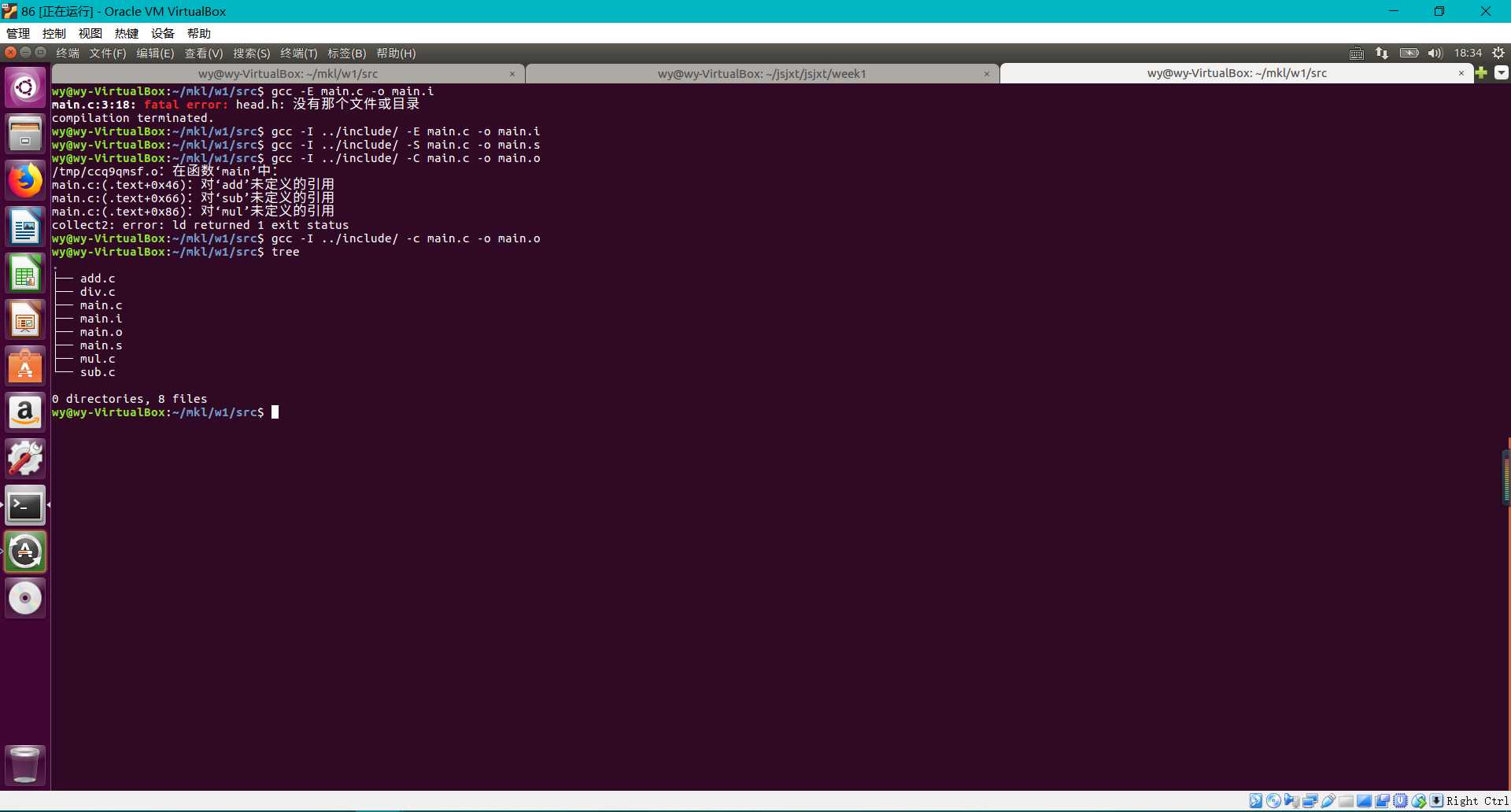Open terminal 查看(V) menu

[204, 53]
